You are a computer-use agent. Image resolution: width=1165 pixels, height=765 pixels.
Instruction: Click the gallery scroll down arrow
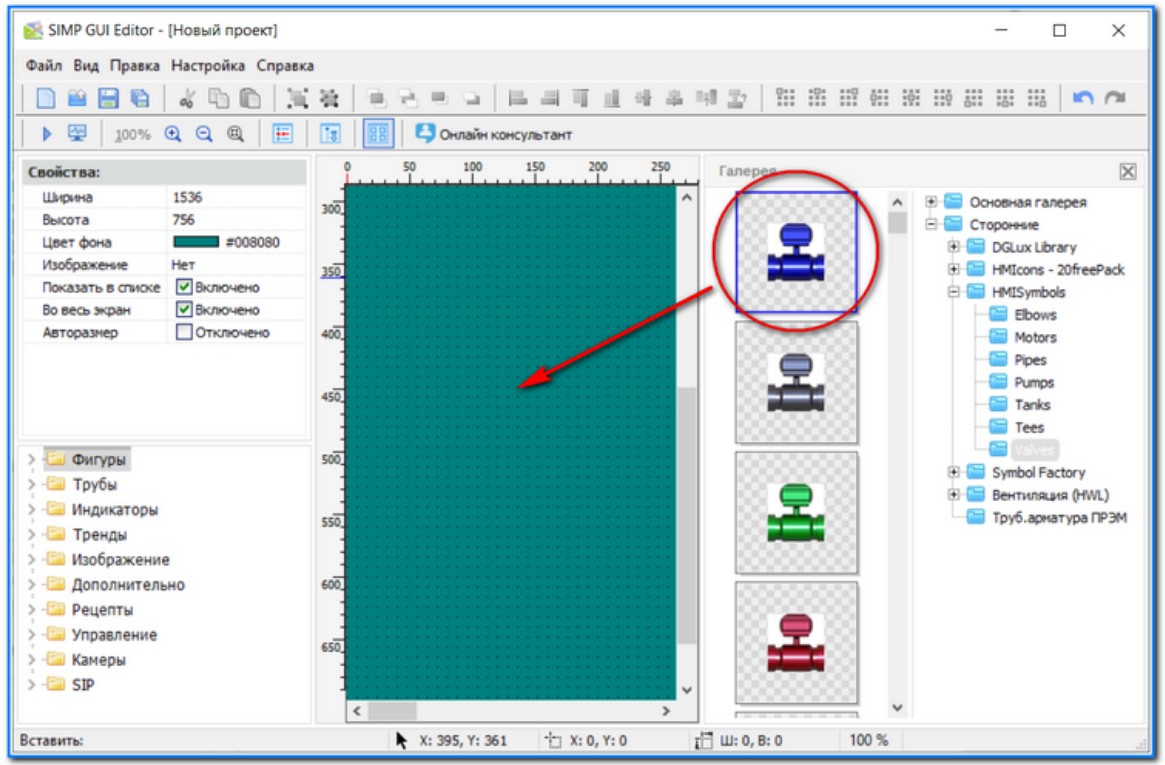click(898, 708)
